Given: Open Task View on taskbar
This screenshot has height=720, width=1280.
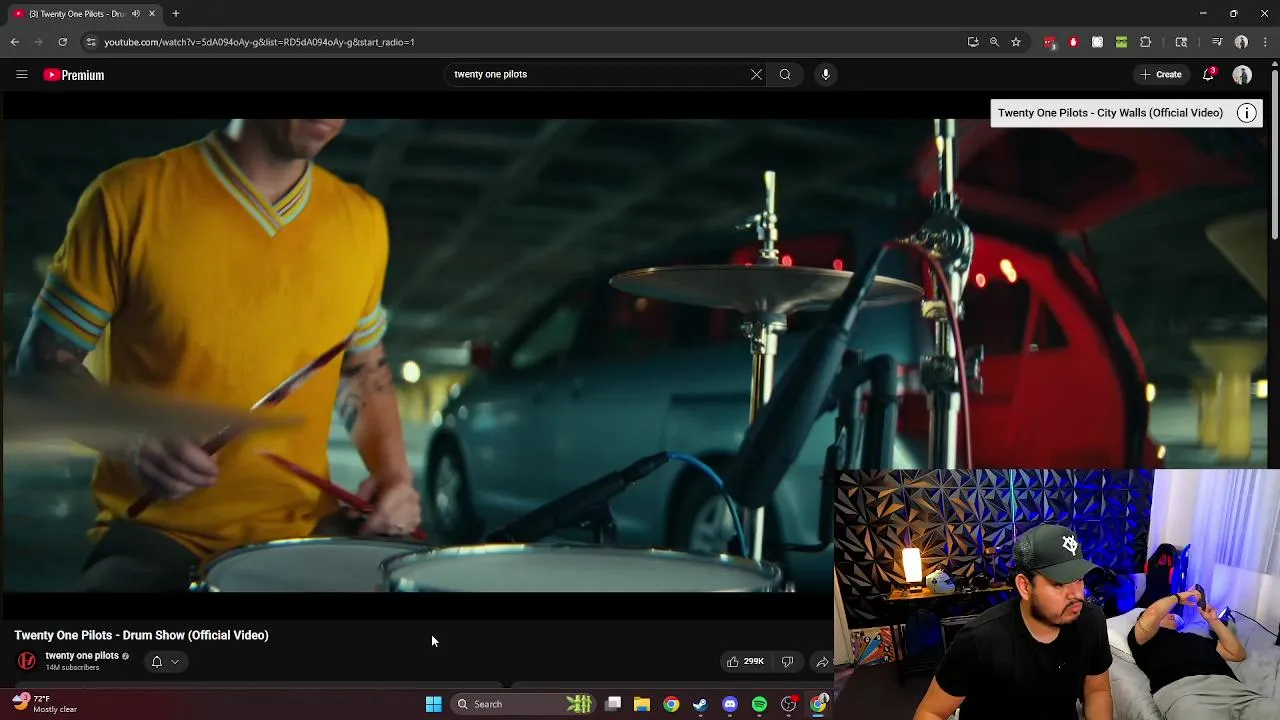Looking at the screenshot, I should (x=613, y=704).
